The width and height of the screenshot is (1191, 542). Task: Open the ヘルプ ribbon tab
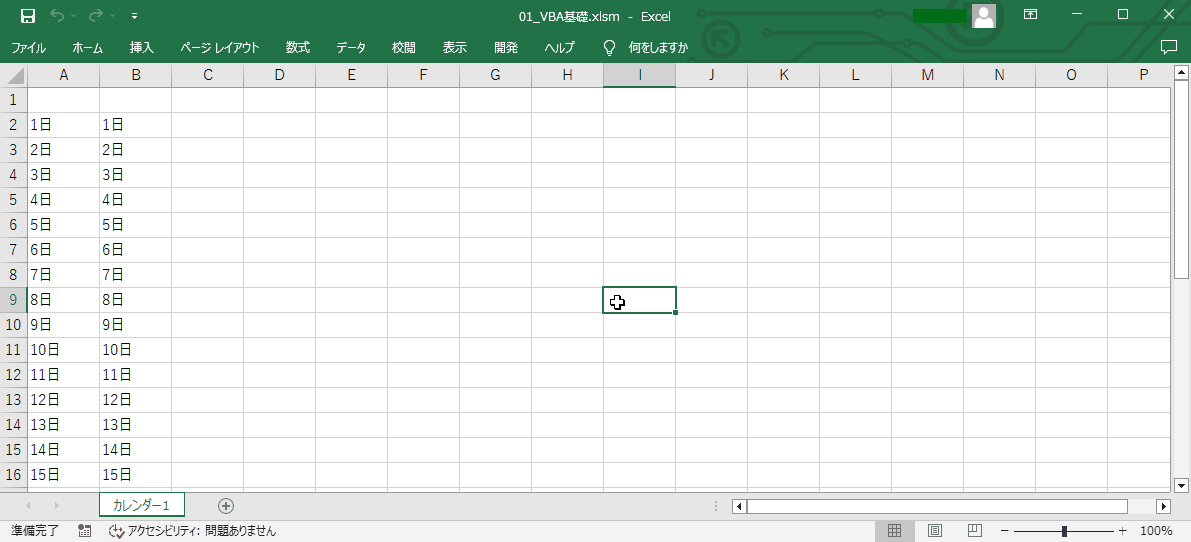coord(560,48)
